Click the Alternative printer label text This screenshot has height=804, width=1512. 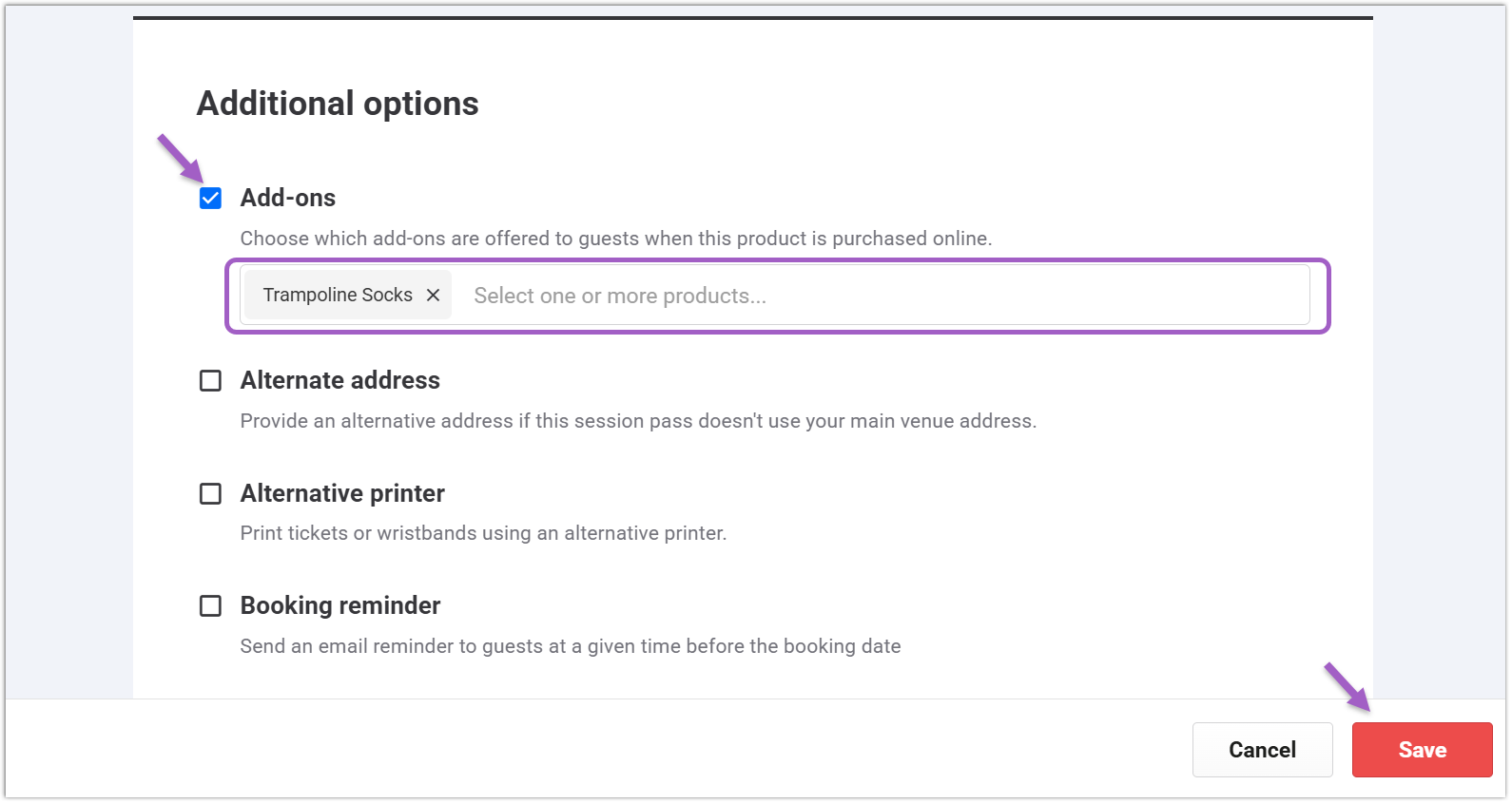point(342,494)
